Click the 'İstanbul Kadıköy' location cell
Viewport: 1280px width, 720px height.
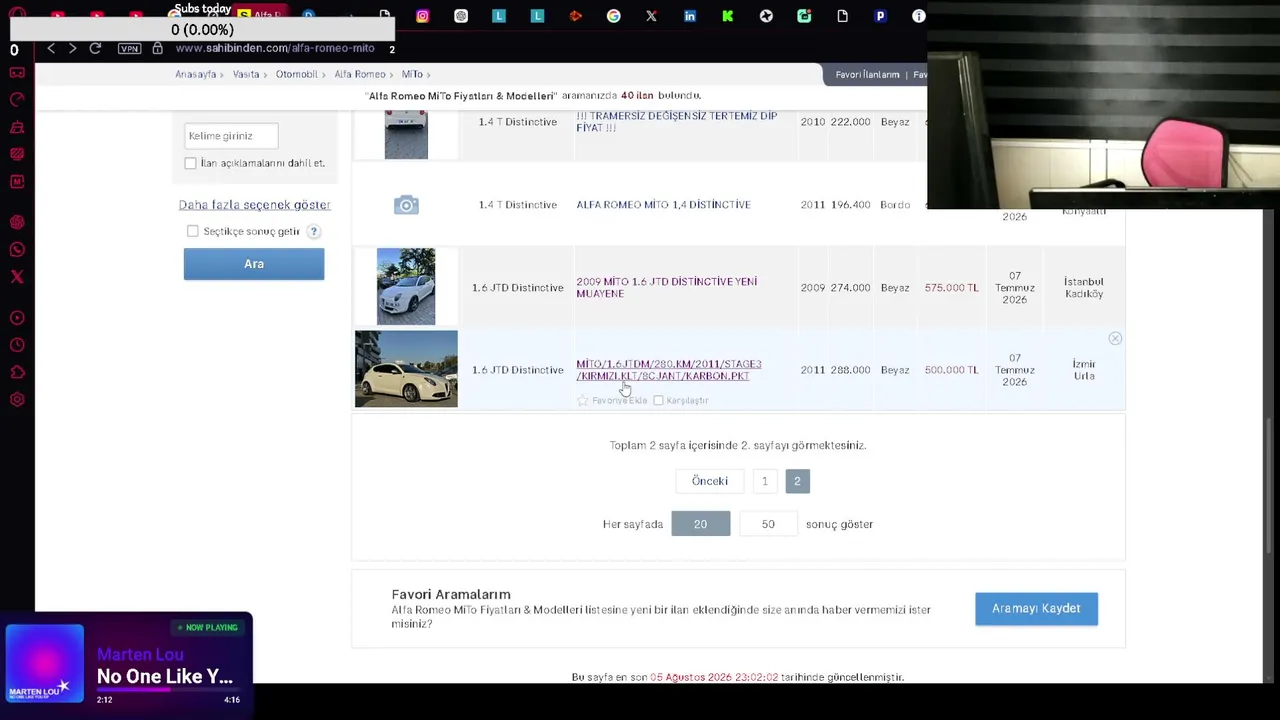(x=1084, y=288)
